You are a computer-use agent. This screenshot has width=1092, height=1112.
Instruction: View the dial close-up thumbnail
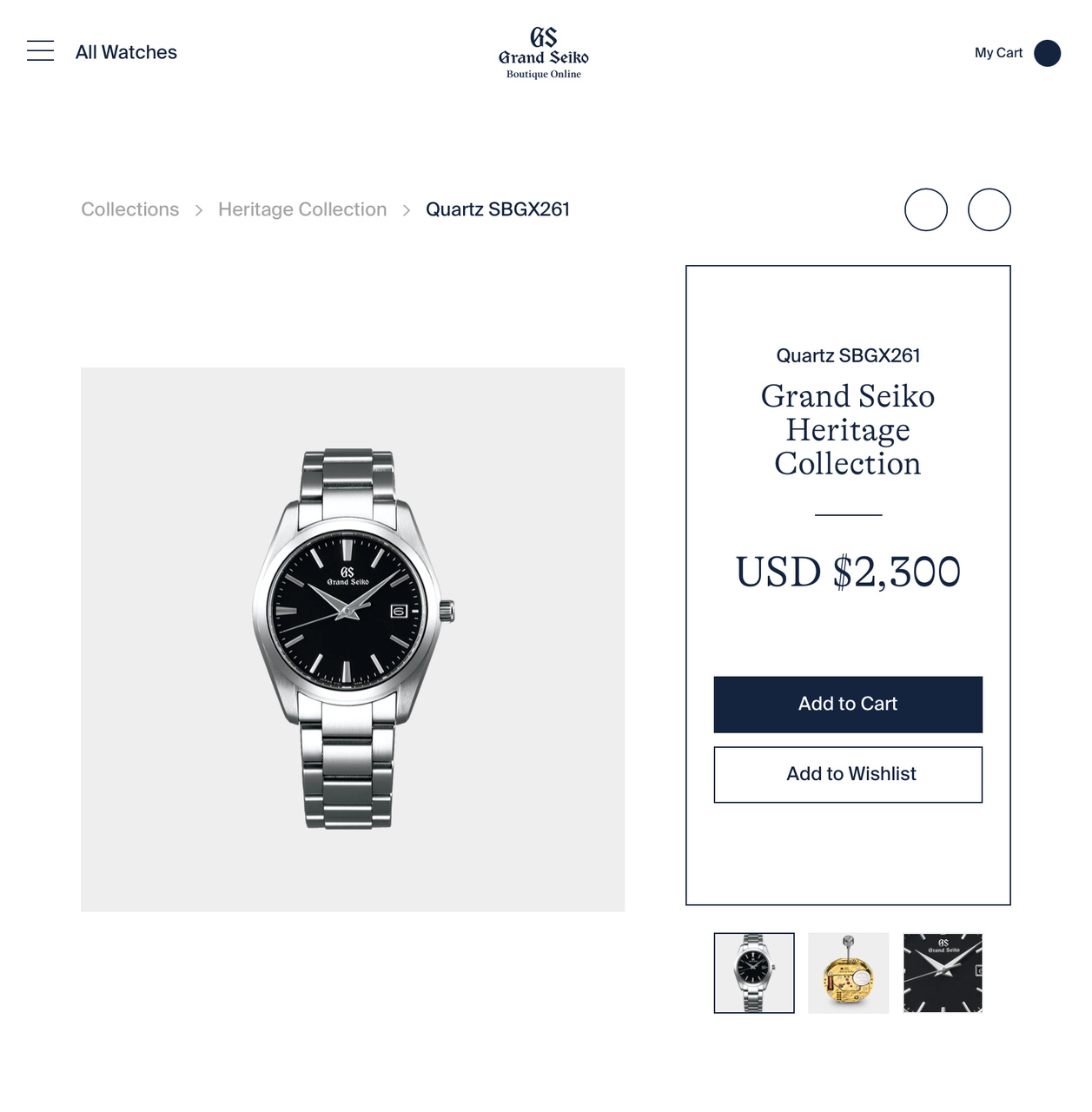tap(943, 973)
